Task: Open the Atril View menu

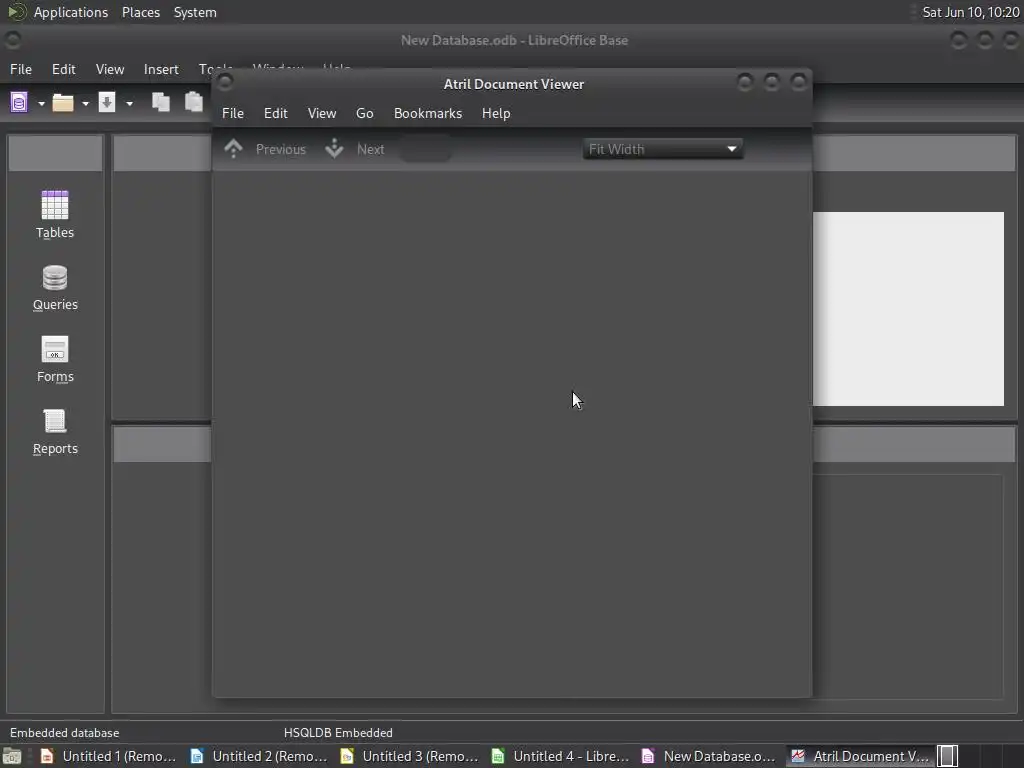Action: click(322, 113)
